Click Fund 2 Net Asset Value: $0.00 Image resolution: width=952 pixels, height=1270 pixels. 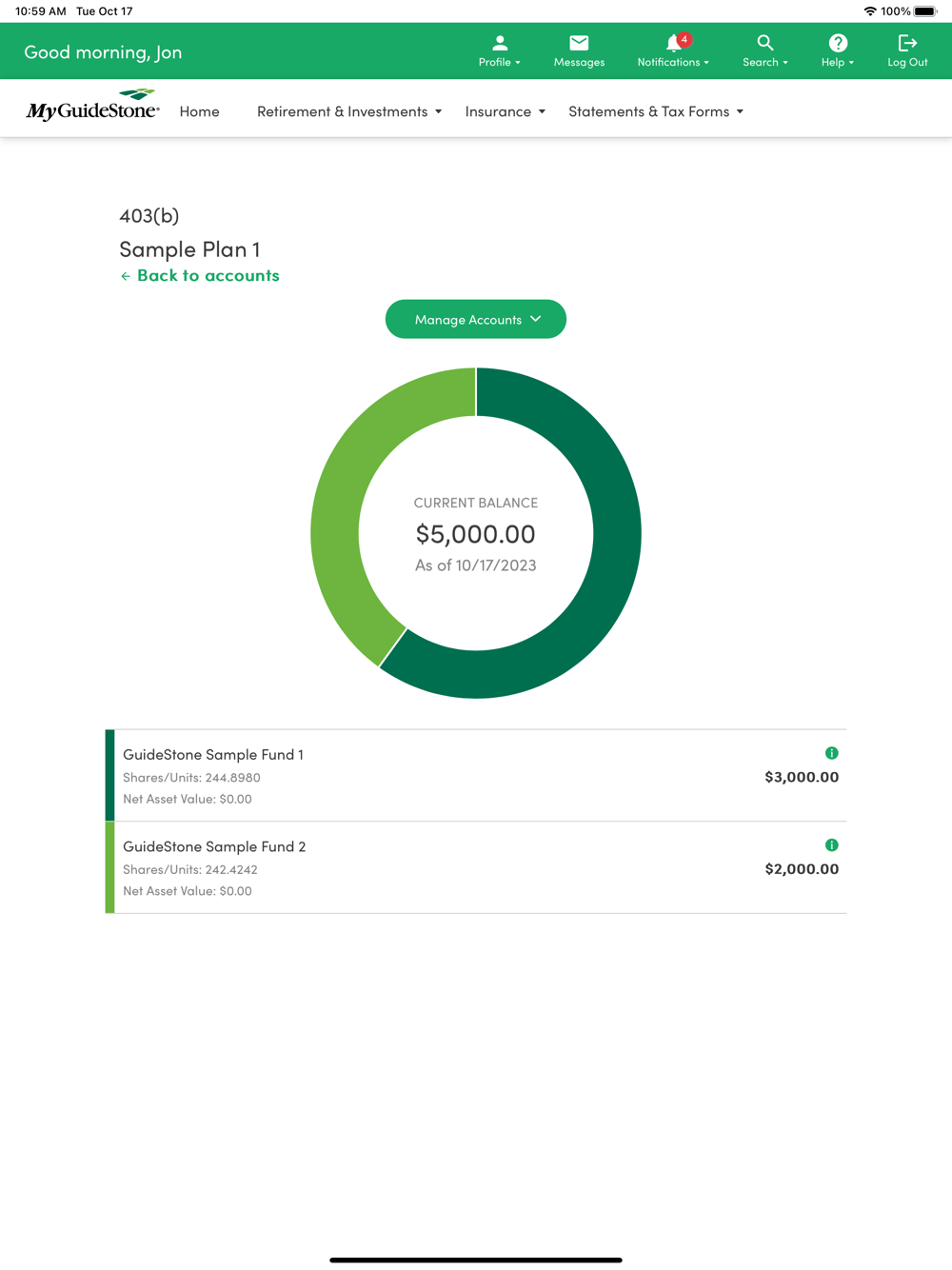coord(188,891)
